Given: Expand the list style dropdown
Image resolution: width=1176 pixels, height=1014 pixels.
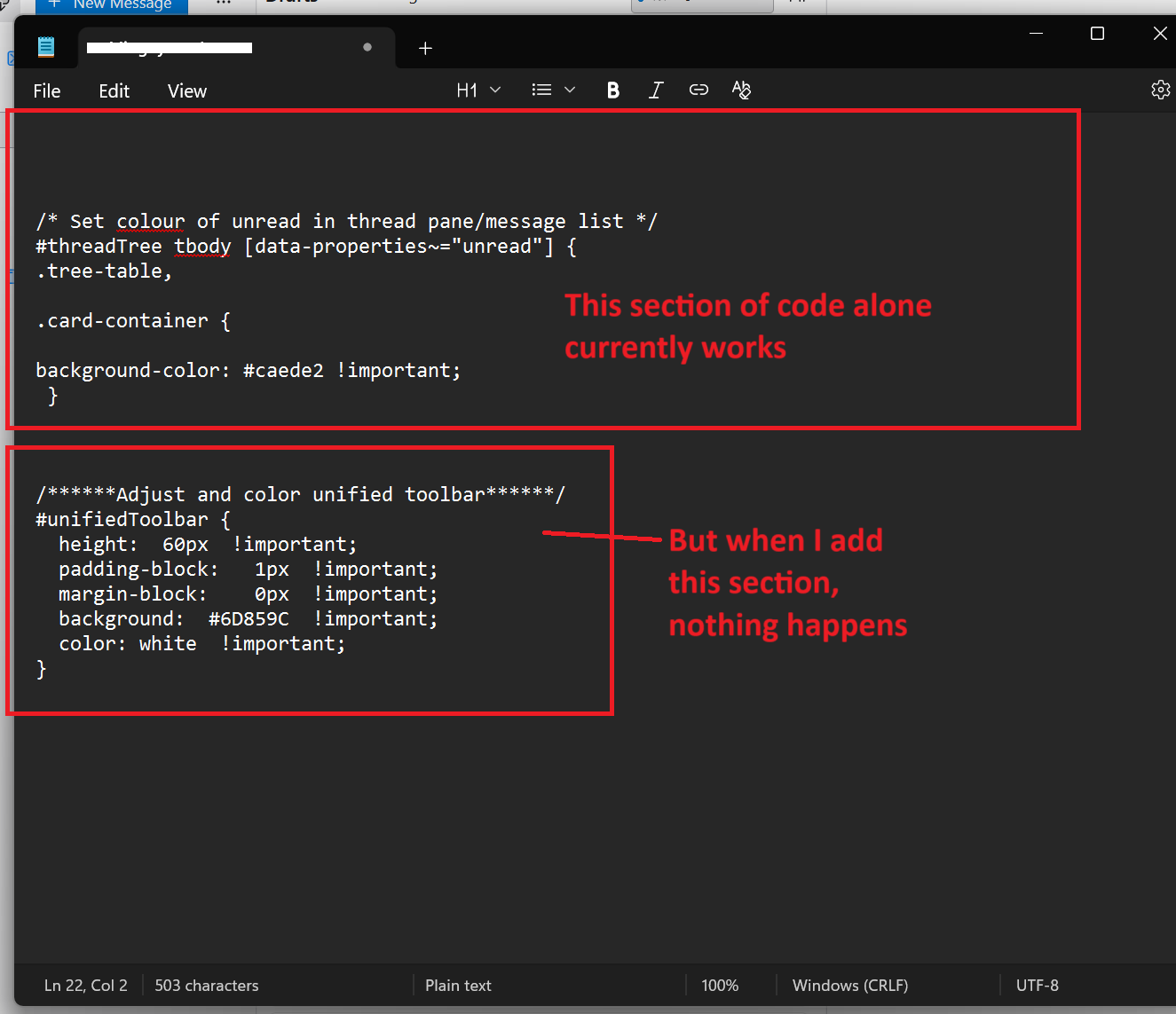Looking at the screenshot, I should point(553,90).
